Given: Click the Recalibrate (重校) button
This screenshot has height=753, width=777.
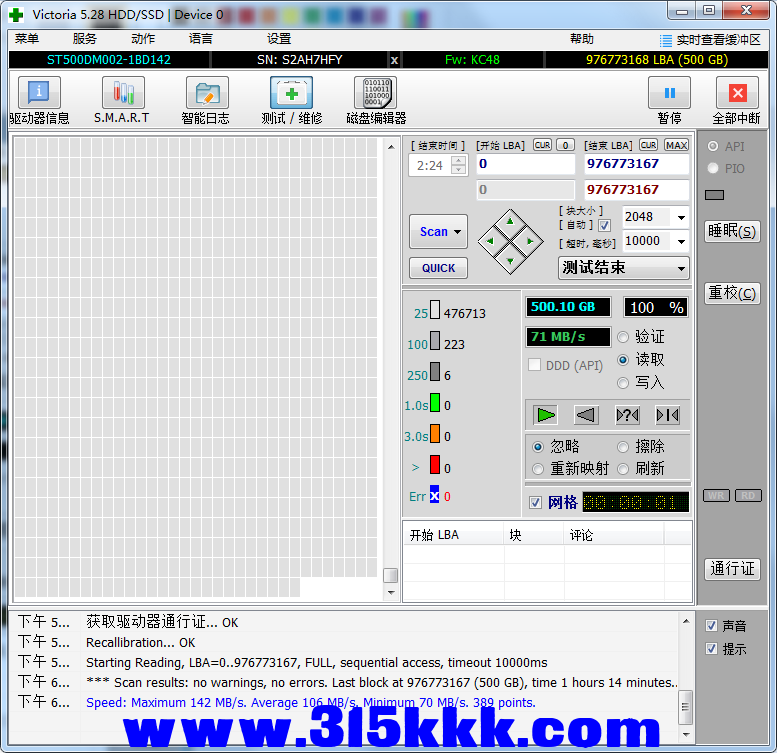Looking at the screenshot, I should (x=732, y=293).
